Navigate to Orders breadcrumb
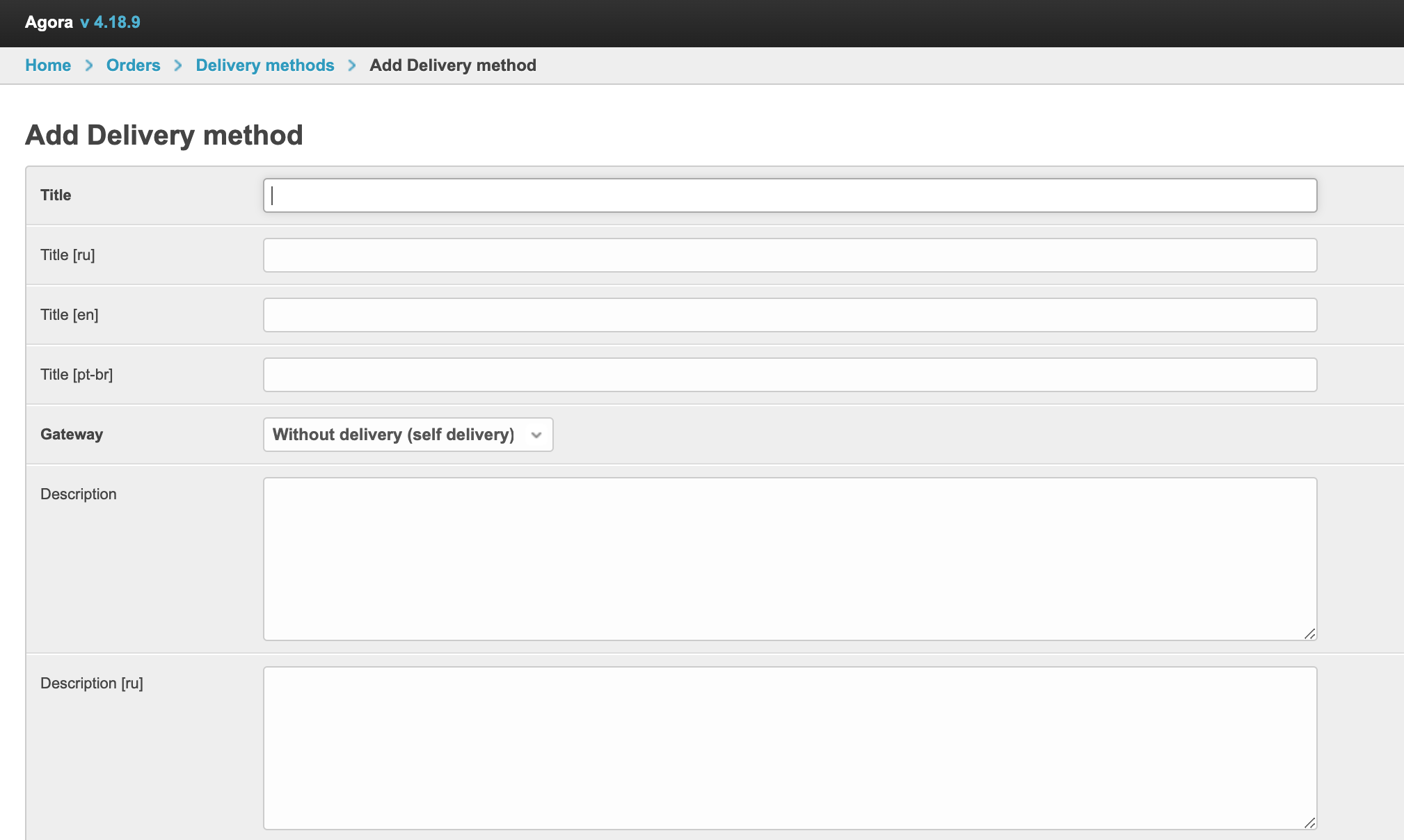The width and height of the screenshot is (1404, 840). point(133,65)
